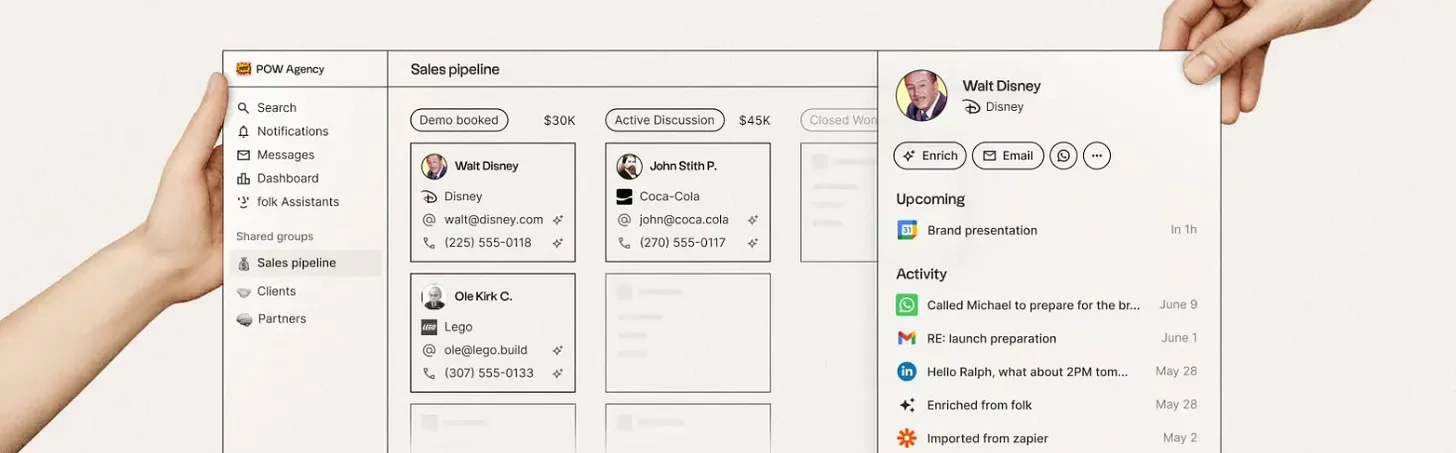The height and width of the screenshot is (453, 1456).
Task: Click phone number (307) 555-0133
Action: click(489, 373)
